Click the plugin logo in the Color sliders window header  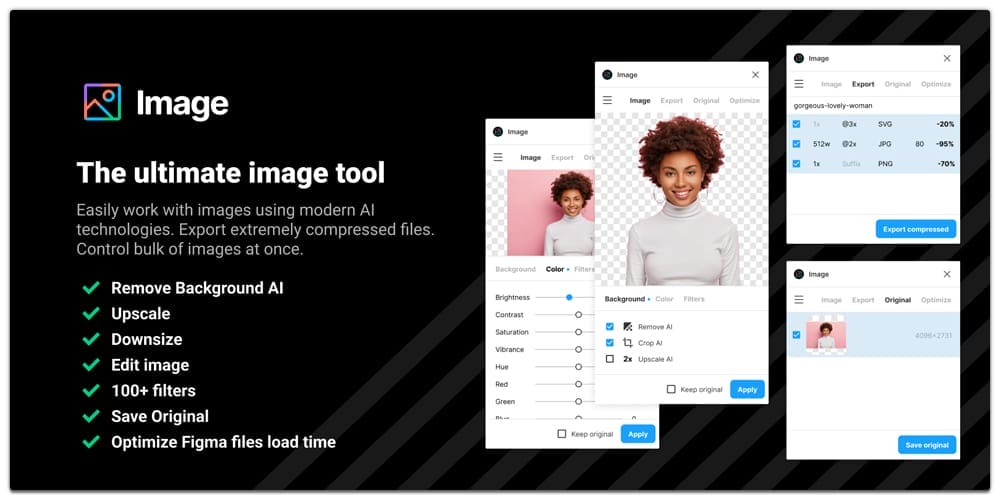click(x=498, y=132)
